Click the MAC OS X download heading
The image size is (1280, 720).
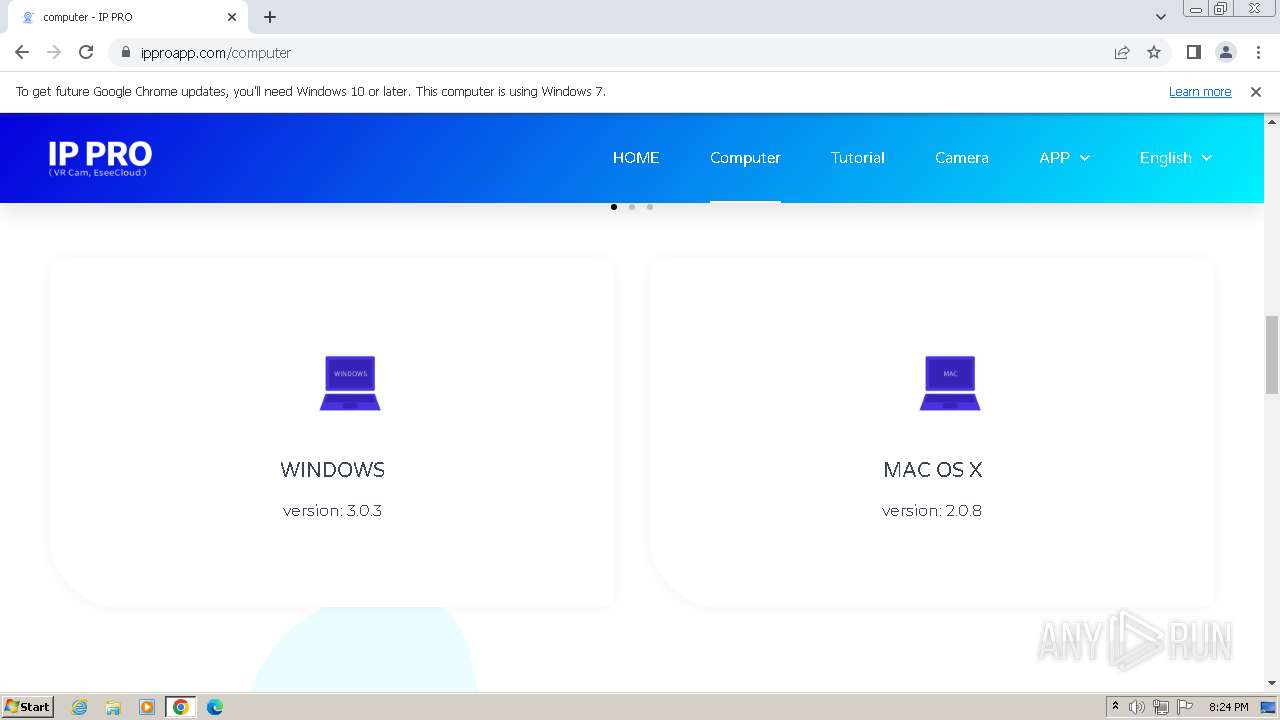(933, 470)
